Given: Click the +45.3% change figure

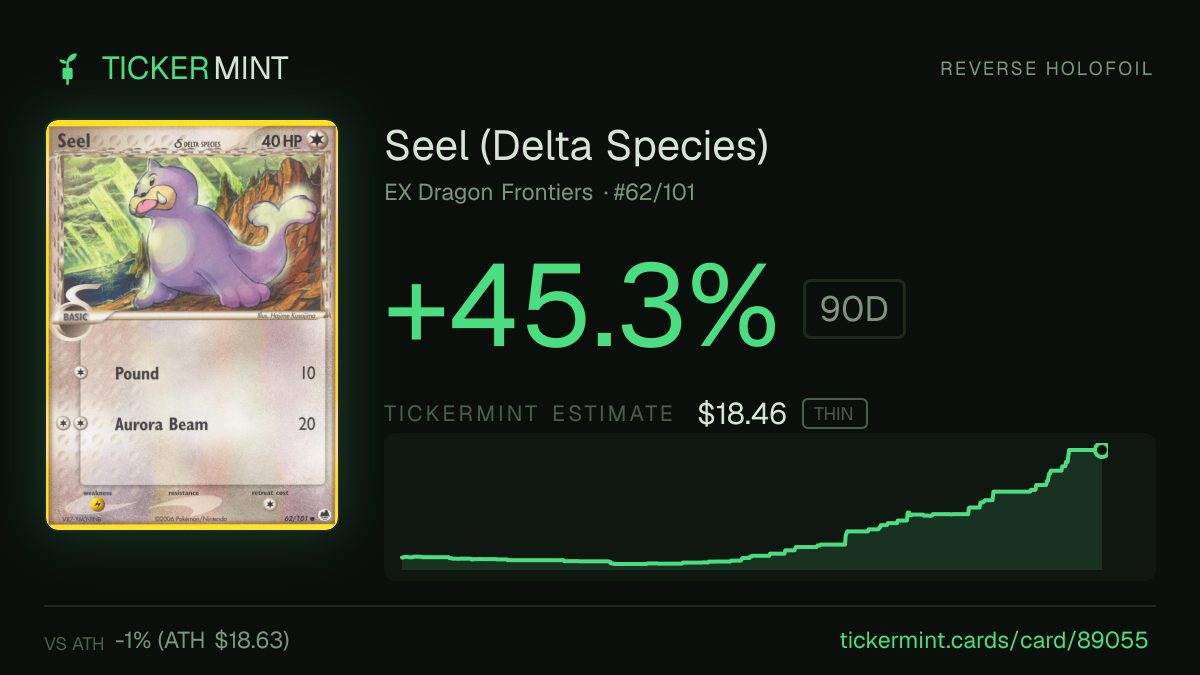Looking at the screenshot, I should [581, 305].
